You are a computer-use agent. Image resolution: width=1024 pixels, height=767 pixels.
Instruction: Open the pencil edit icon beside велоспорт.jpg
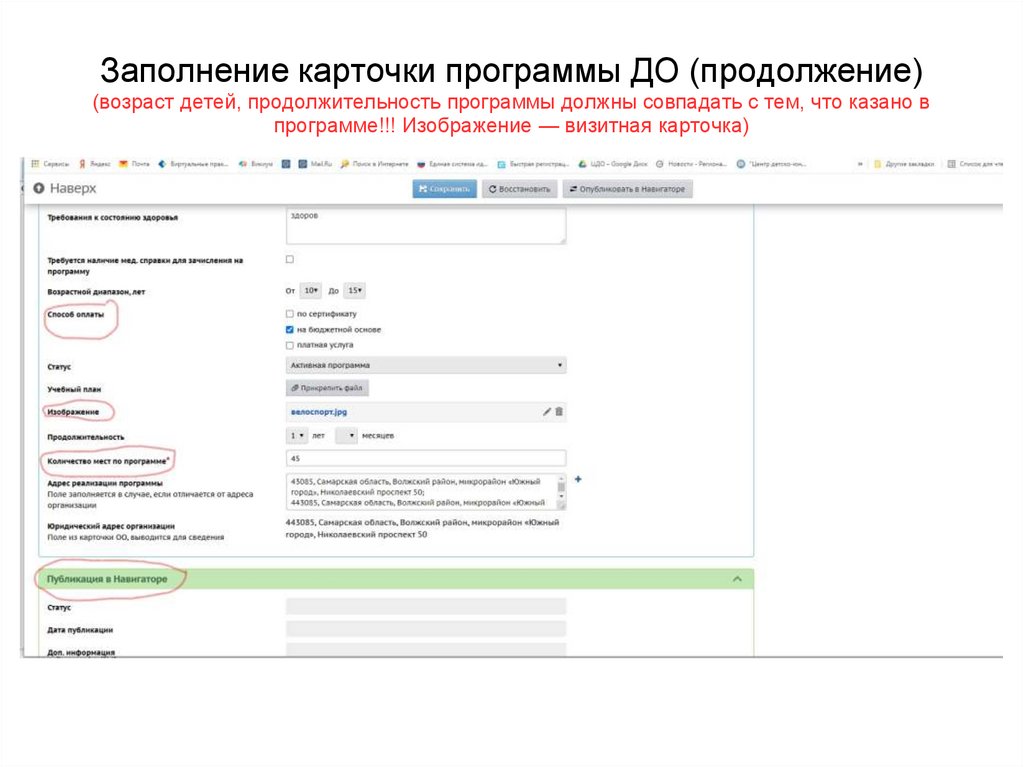coord(546,411)
